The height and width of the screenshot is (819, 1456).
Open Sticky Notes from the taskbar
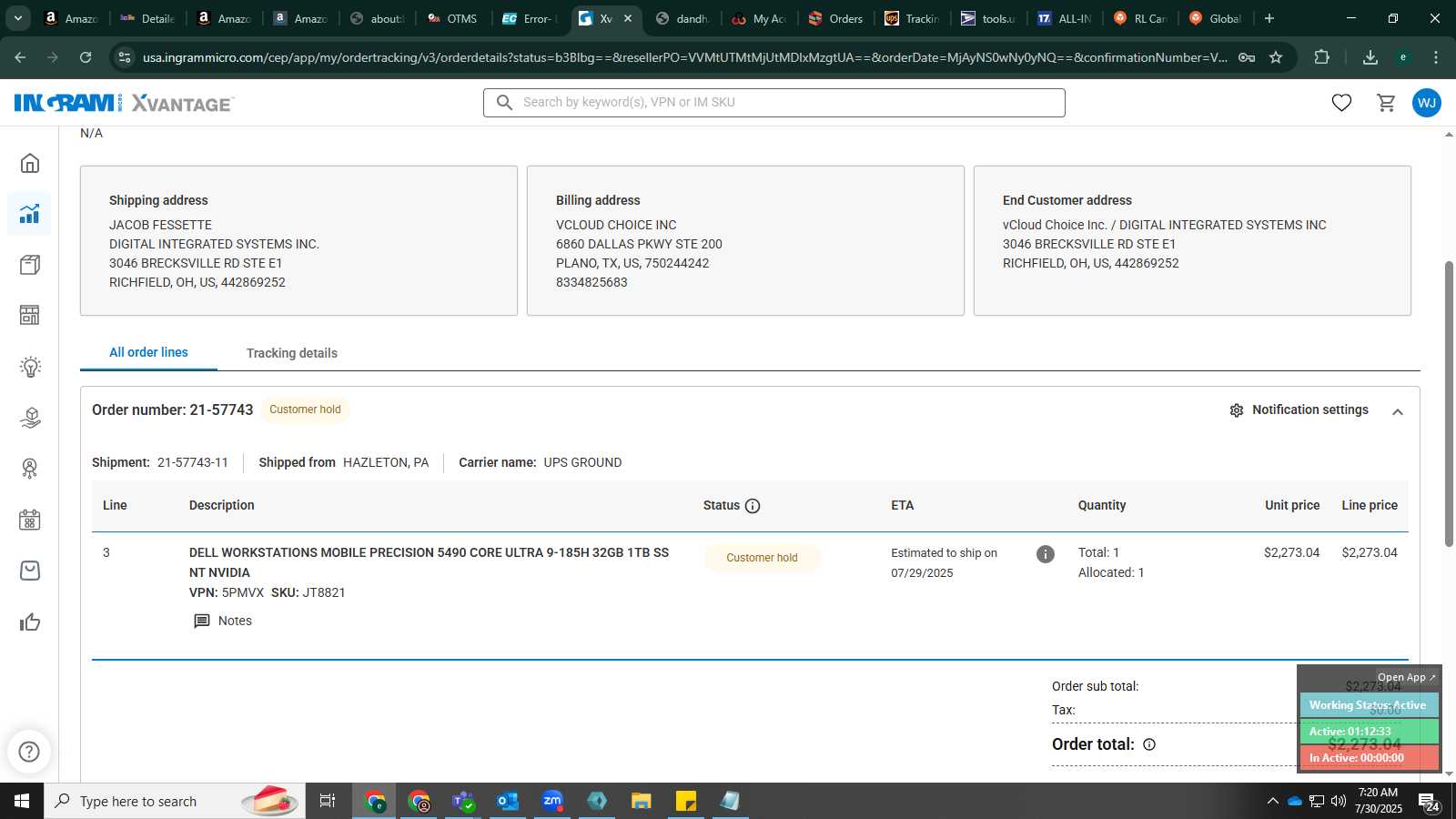coord(686,801)
